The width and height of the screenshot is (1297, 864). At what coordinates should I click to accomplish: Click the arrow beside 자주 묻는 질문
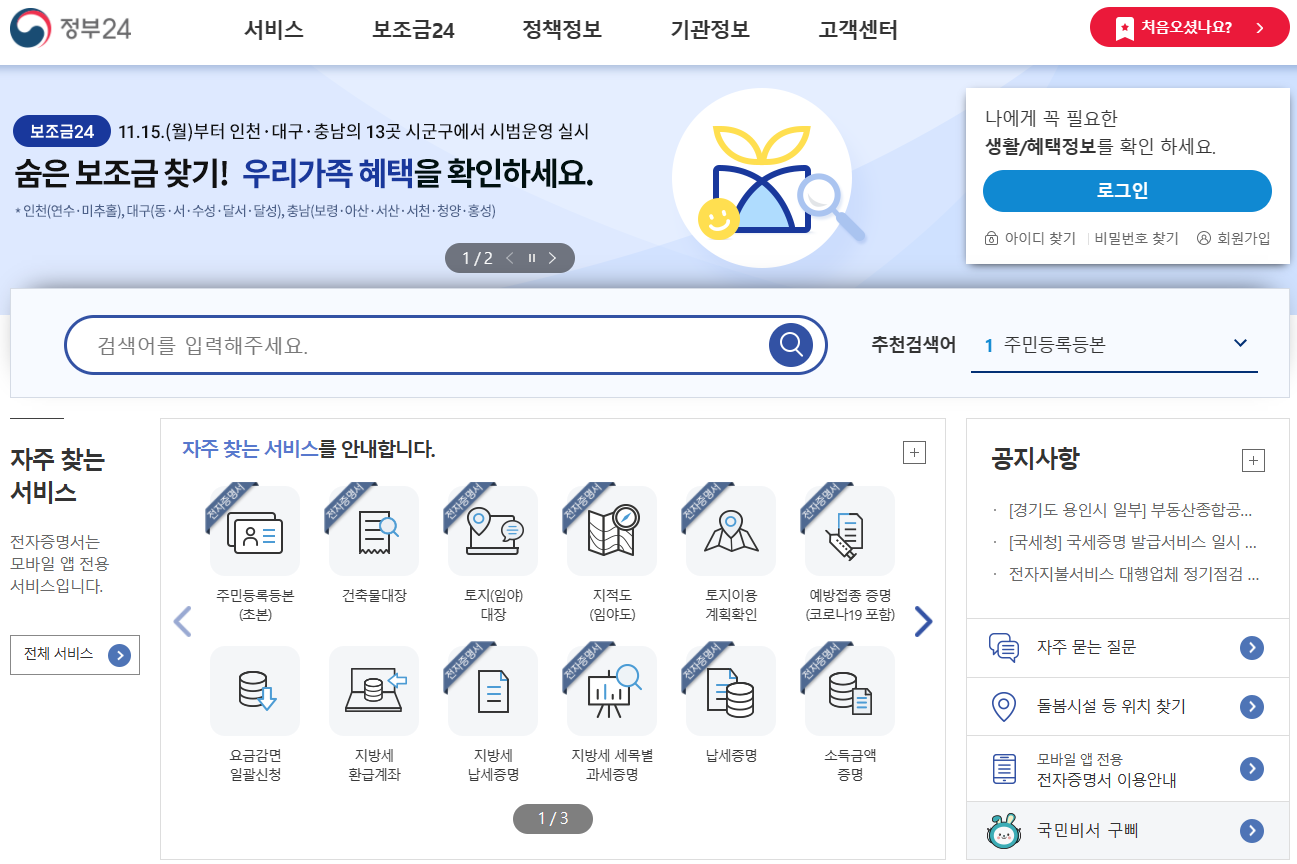click(x=1252, y=648)
